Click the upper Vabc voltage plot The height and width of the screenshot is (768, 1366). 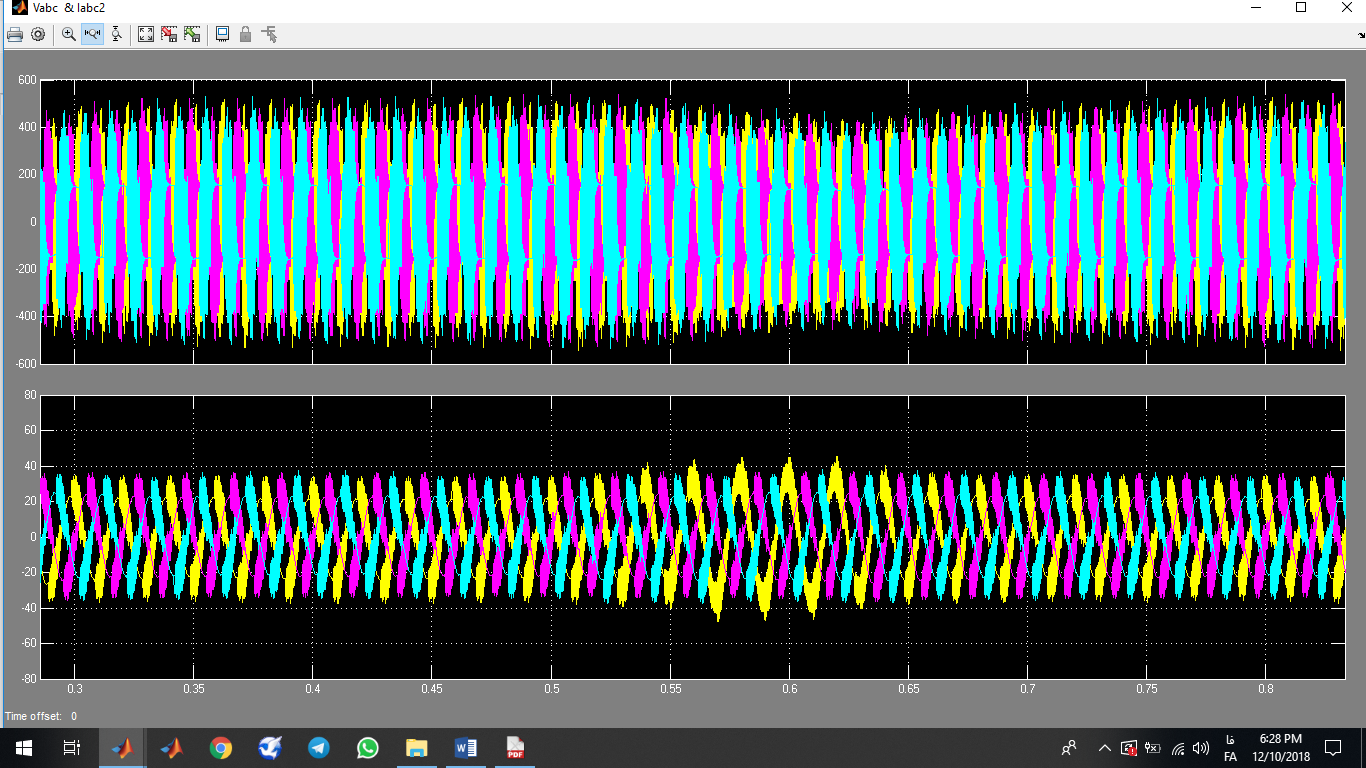692,222
